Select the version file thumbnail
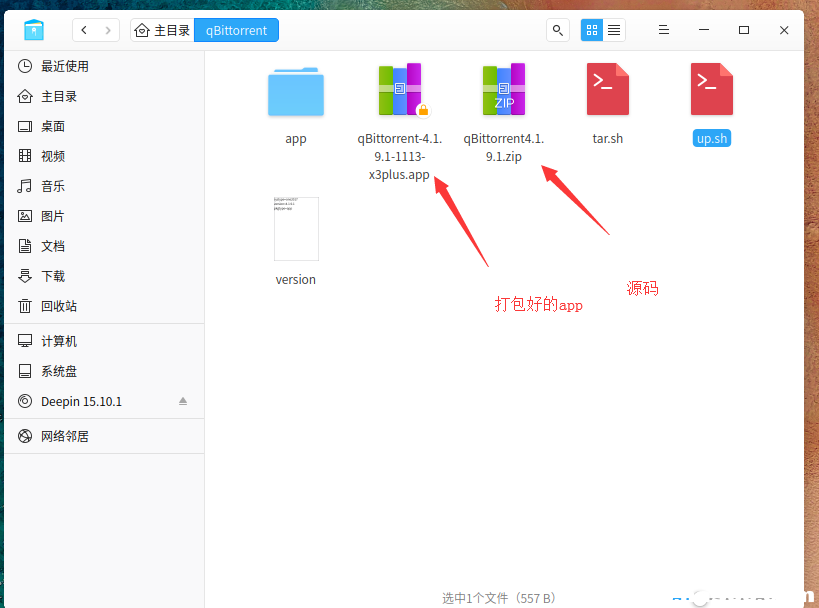This screenshot has height=608, width=819. [296, 229]
